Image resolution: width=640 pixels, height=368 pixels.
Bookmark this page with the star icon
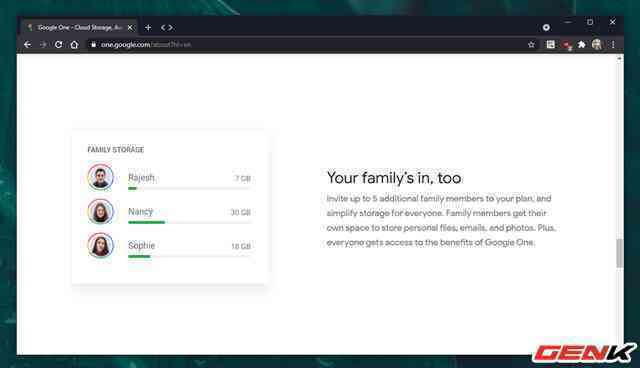click(531, 44)
